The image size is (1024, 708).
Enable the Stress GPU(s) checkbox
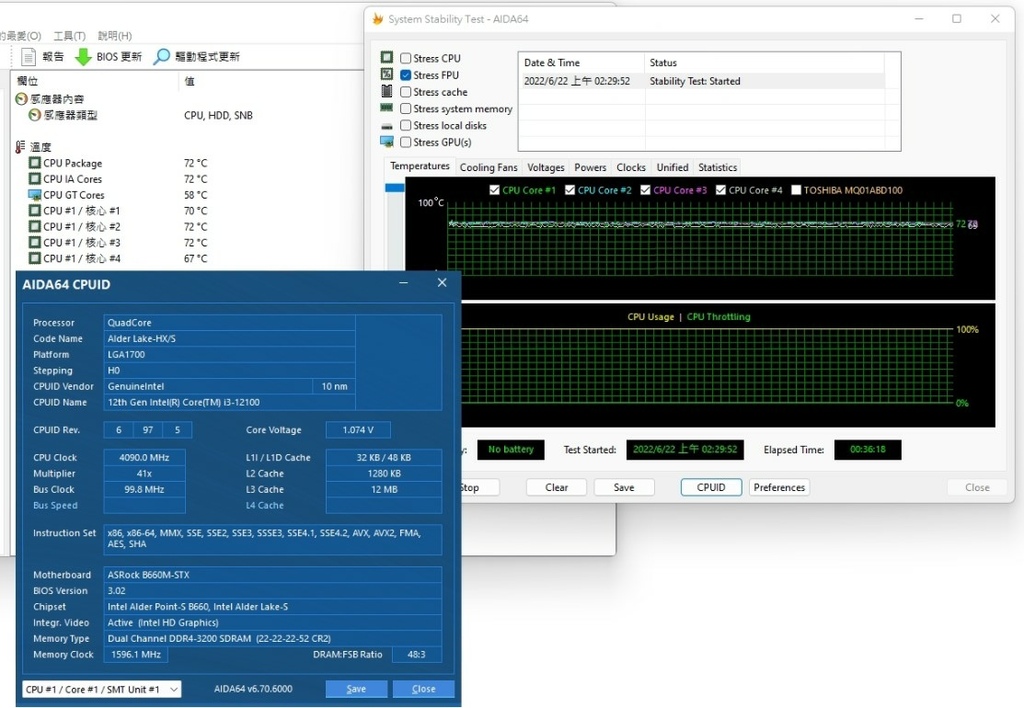[x=406, y=142]
